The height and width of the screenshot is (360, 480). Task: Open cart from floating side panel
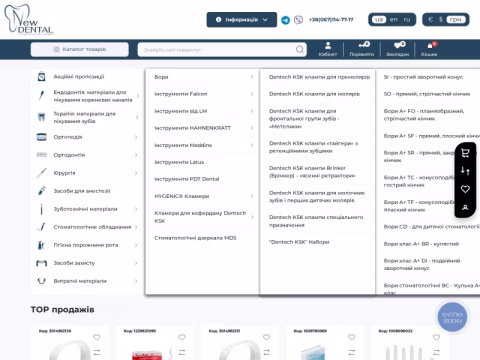point(465,153)
